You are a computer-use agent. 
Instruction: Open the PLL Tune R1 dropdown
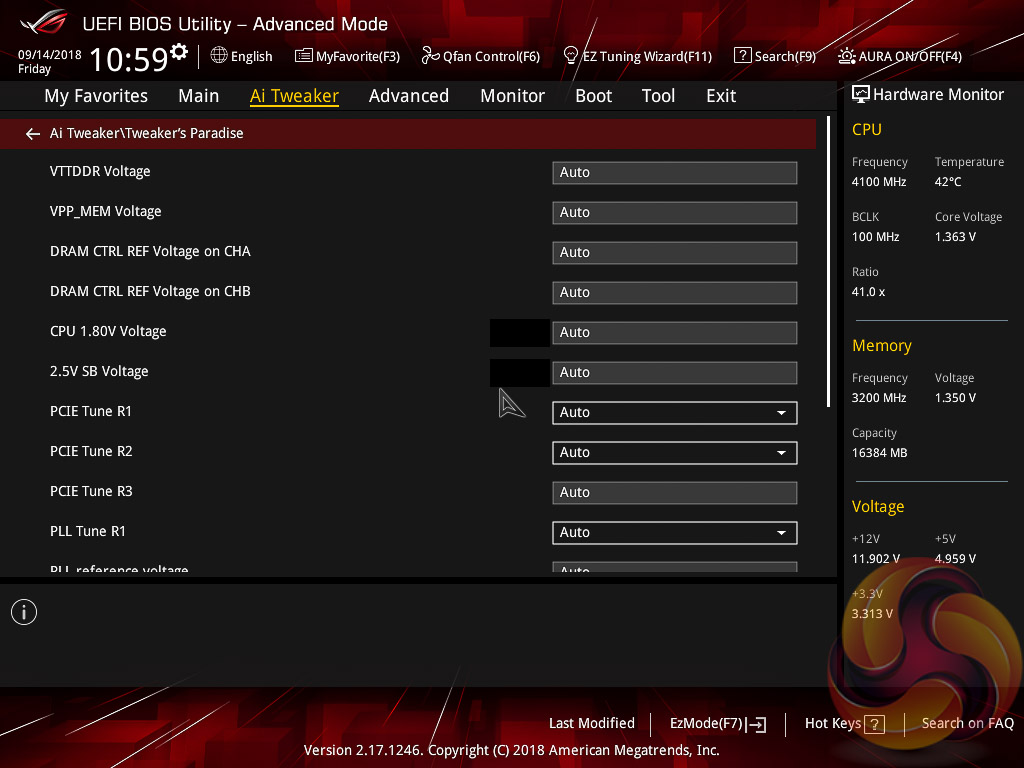[x=675, y=533]
